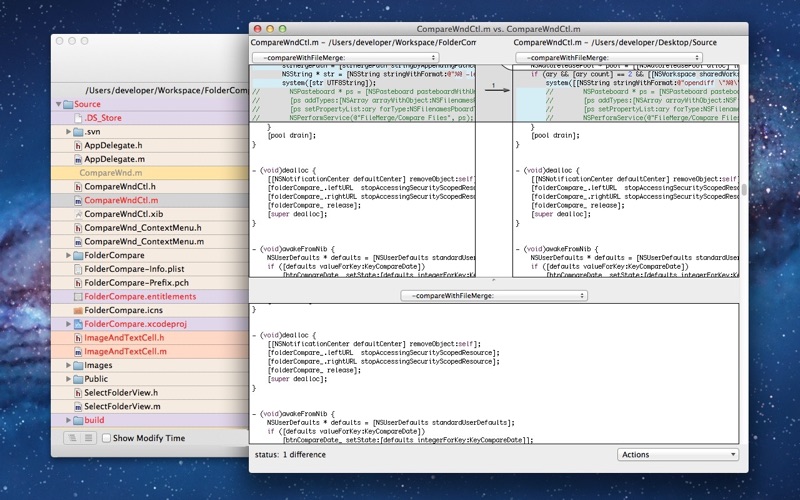Image resolution: width=800 pixels, height=500 pixels.
Task: Select the AppDelegate.h header file icon
Action: coord(78,145)
